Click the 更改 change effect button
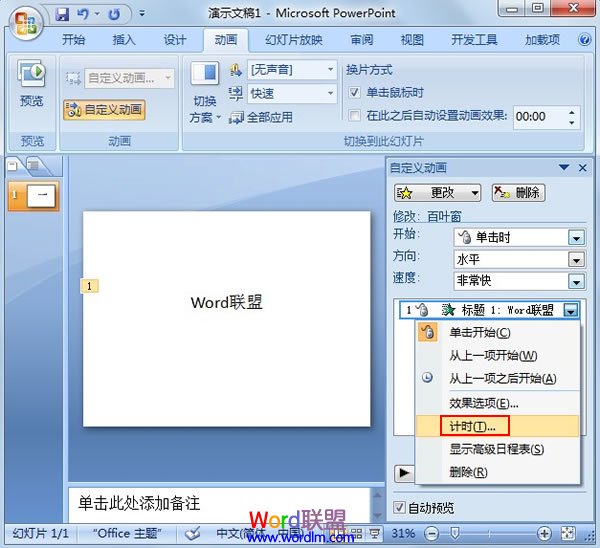The image size is (600, 548). tap(437, 192)
